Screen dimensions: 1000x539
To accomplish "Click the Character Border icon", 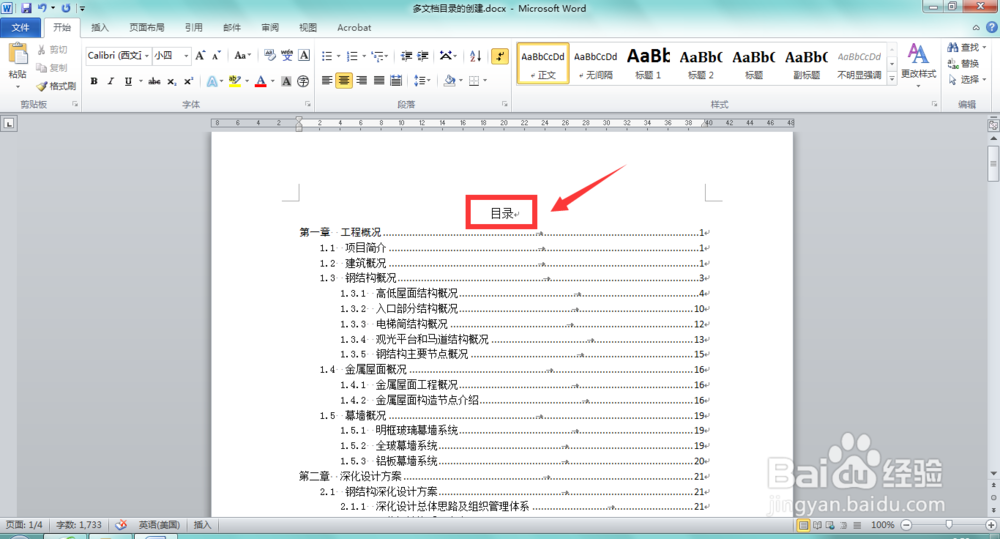I will [304, 55].
